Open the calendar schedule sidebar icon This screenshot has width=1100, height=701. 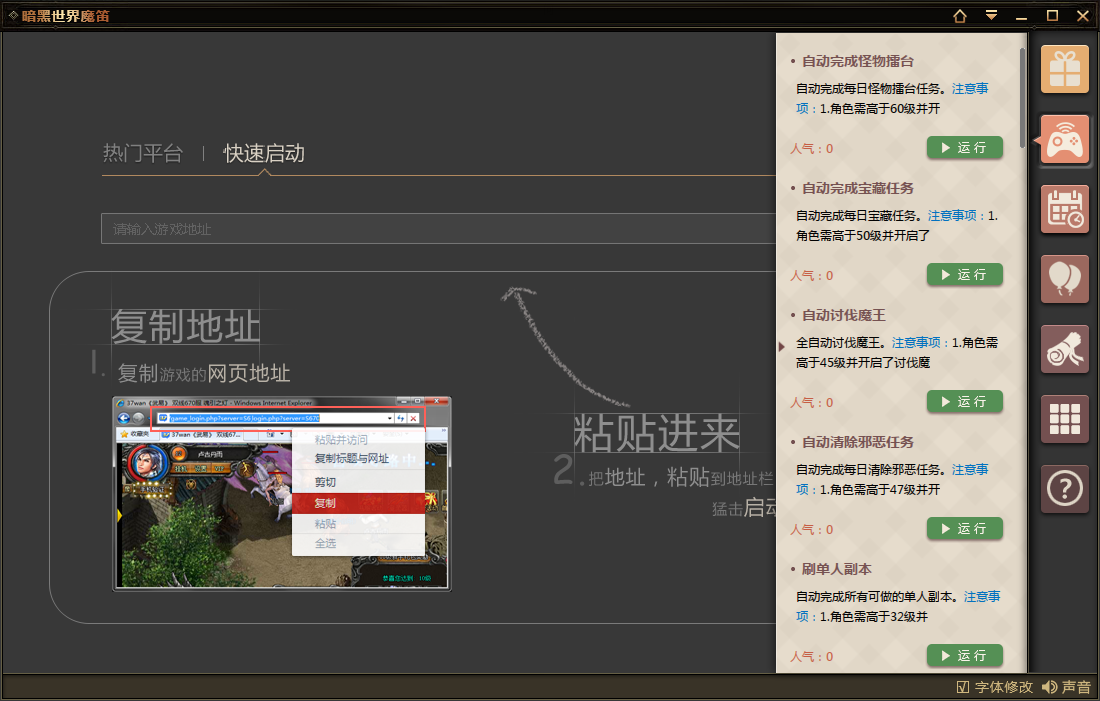(1064, 209)
